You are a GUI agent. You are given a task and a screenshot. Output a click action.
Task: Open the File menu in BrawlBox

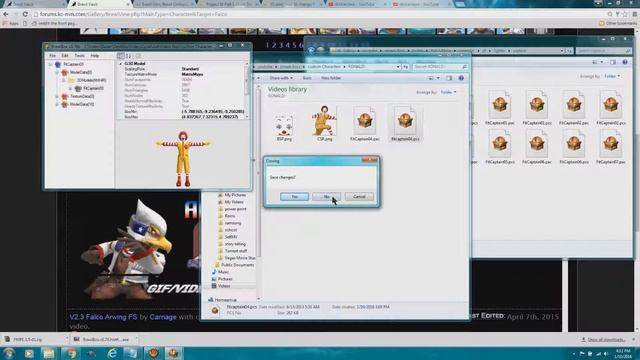52,56
